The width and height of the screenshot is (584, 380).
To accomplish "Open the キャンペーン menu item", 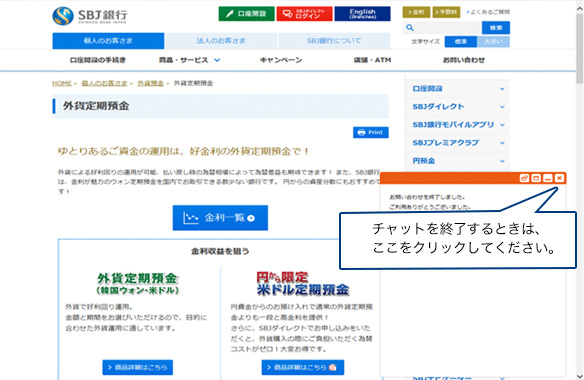I will pyautogui.click(x=281, y=60).
